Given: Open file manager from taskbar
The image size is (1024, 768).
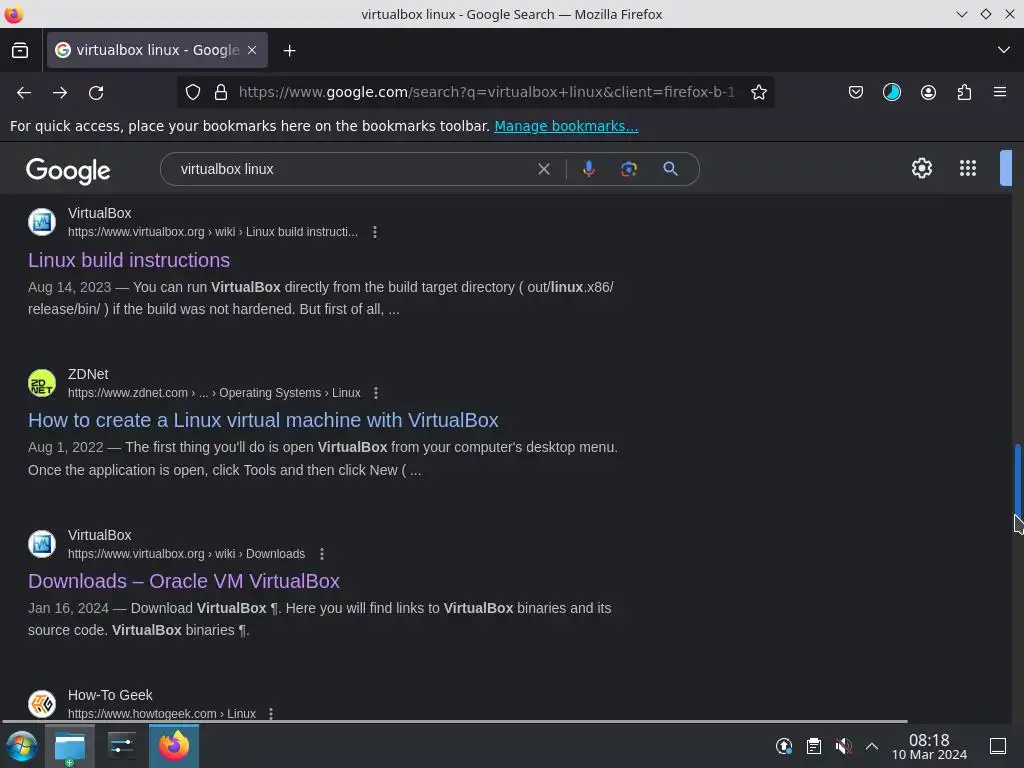Looking at the screenshot, I should point(70,746).
